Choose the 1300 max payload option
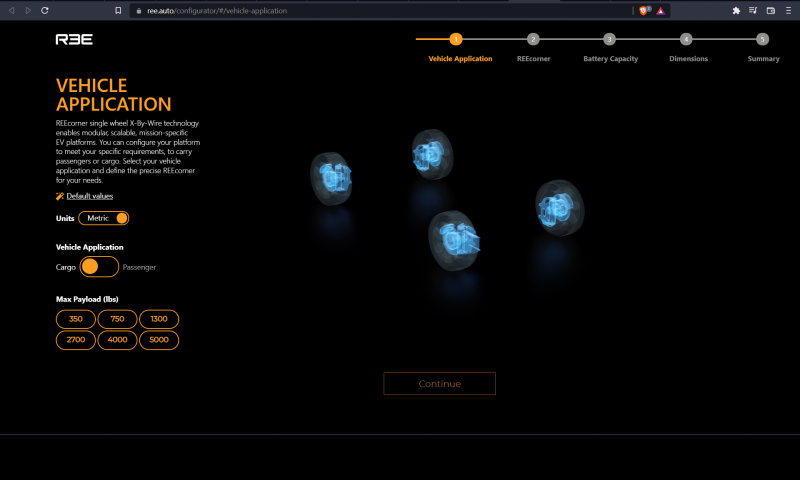Image resolution: width=800 pixels, height=480 pixels. coord(159,319)
